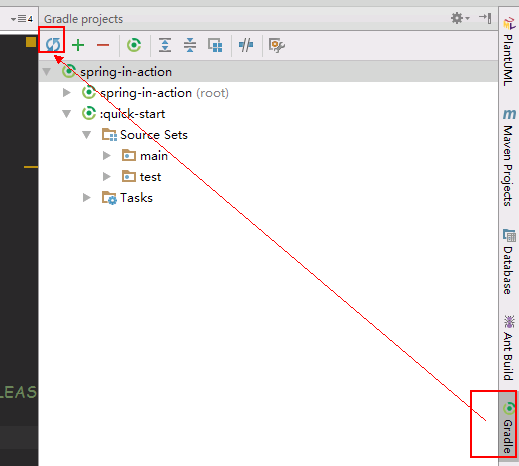
Task: Open the Maven Projects side tab
Action: click(x=509, y=157)
